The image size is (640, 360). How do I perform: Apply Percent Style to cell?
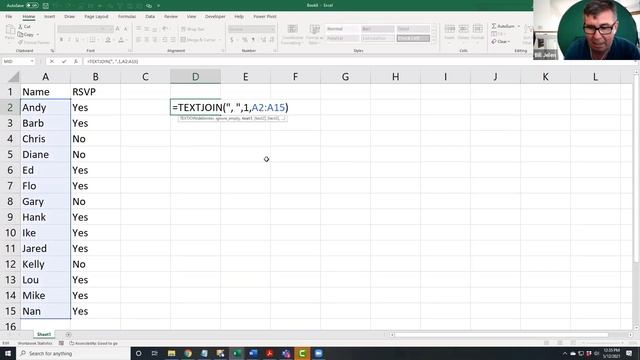(x=244, y=40)
